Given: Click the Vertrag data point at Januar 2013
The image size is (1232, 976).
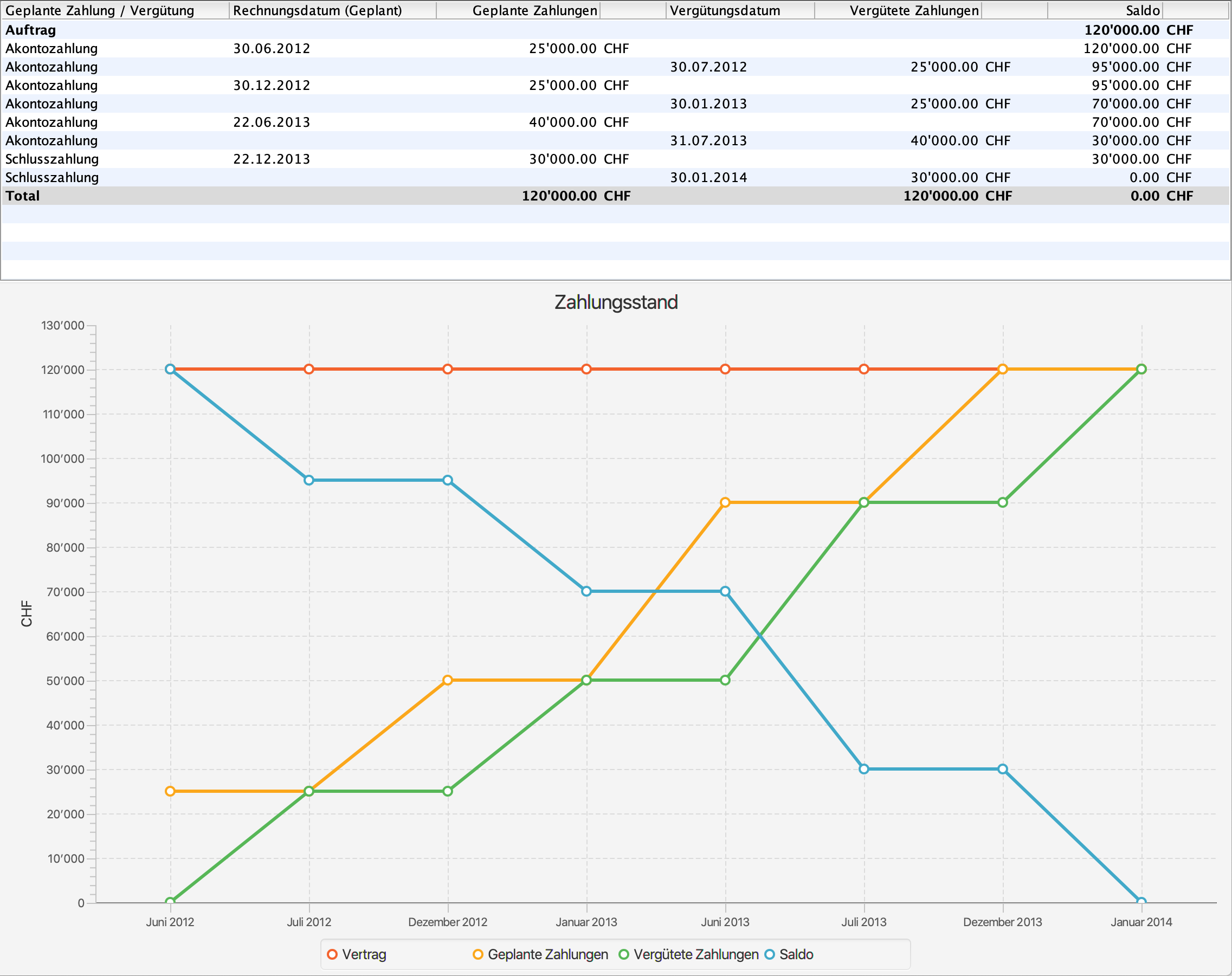Looking at the screenshot, I should tap(586, 369).
